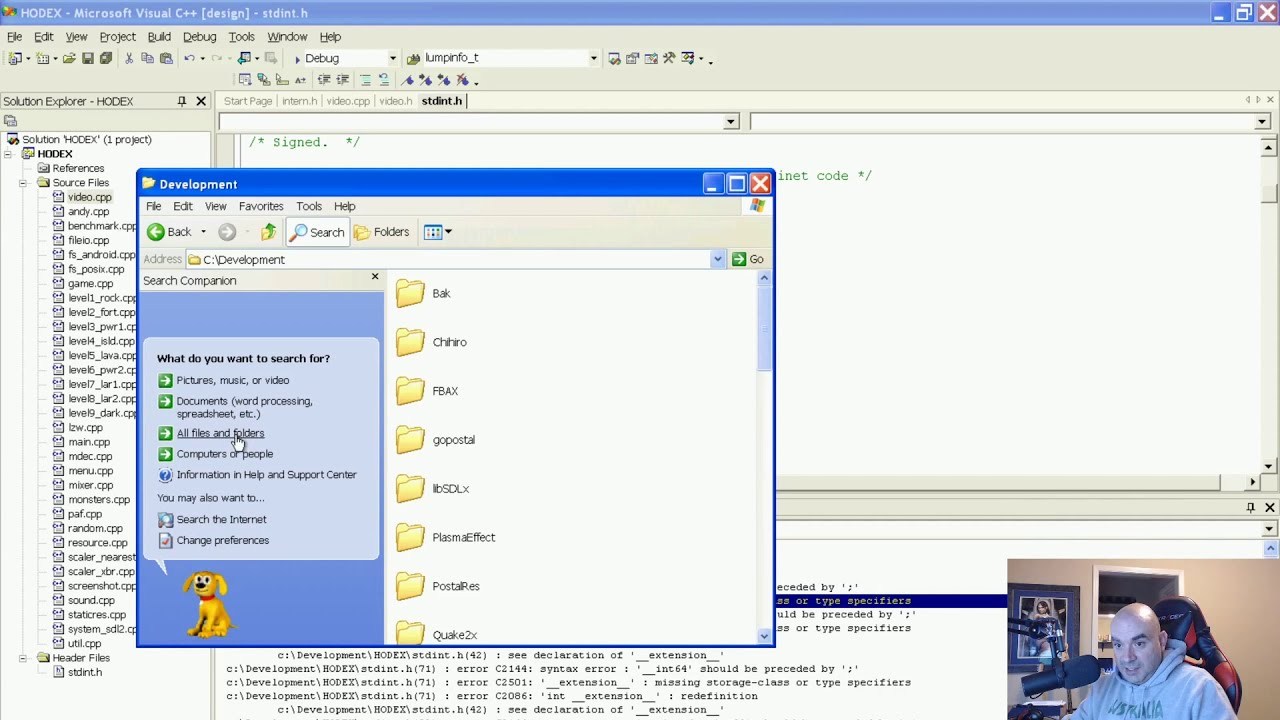Toggle the Output panel auto-hide pin
This screenshot has height=720, width=1280.
pyautogui.click(x=1250, y=508)
